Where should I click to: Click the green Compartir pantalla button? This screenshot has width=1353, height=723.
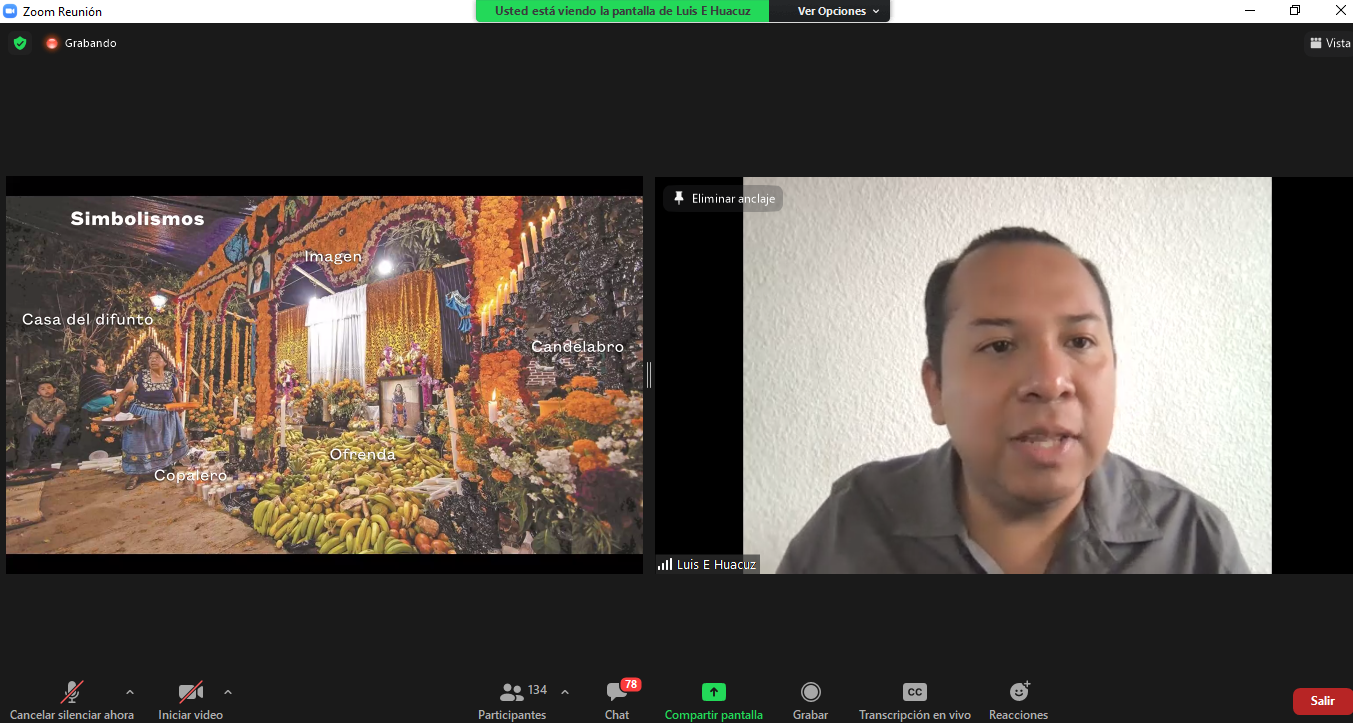click(x=714, y=701)
